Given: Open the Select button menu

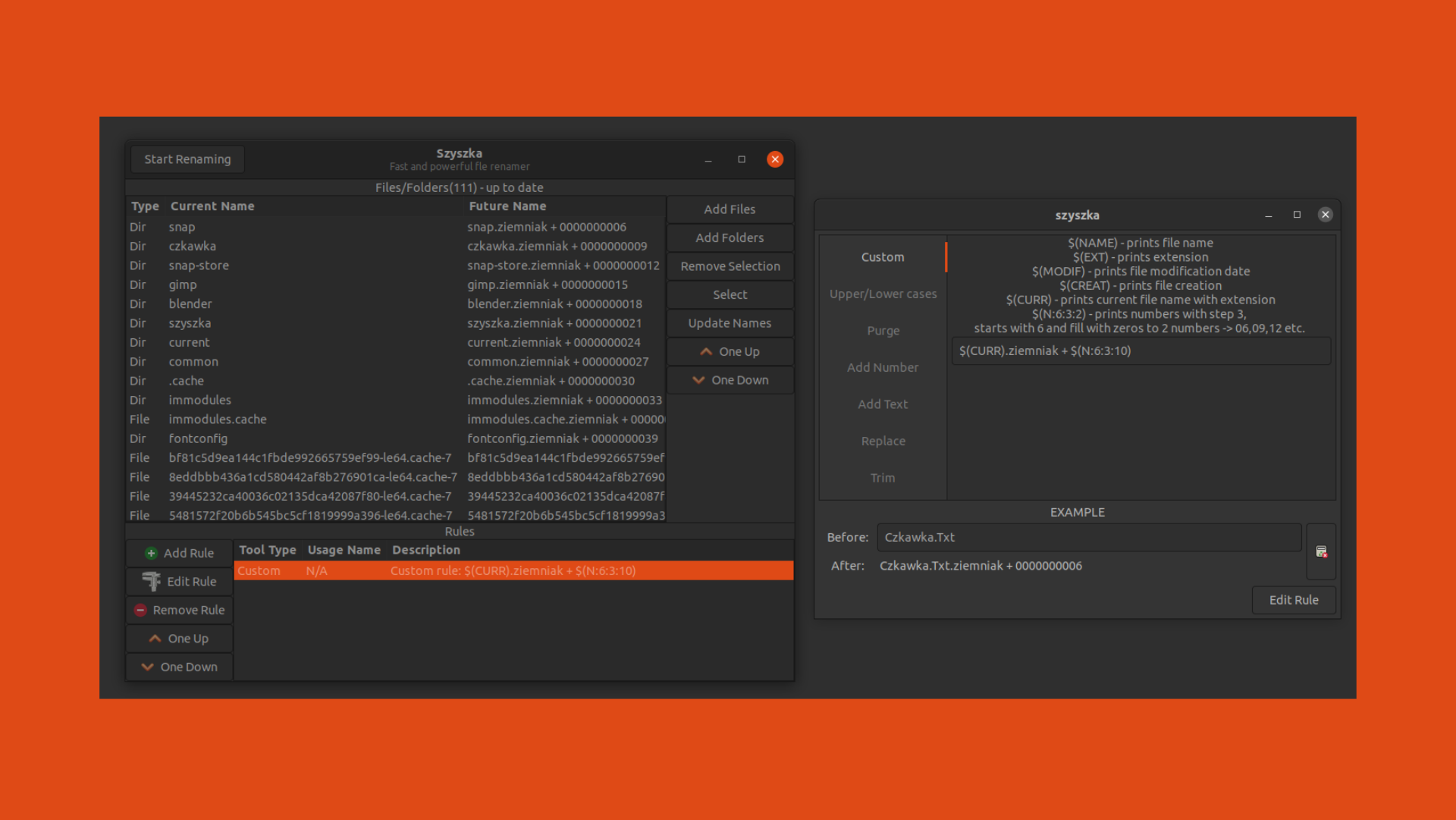Looking at the screenshot, I should [730, 295].
